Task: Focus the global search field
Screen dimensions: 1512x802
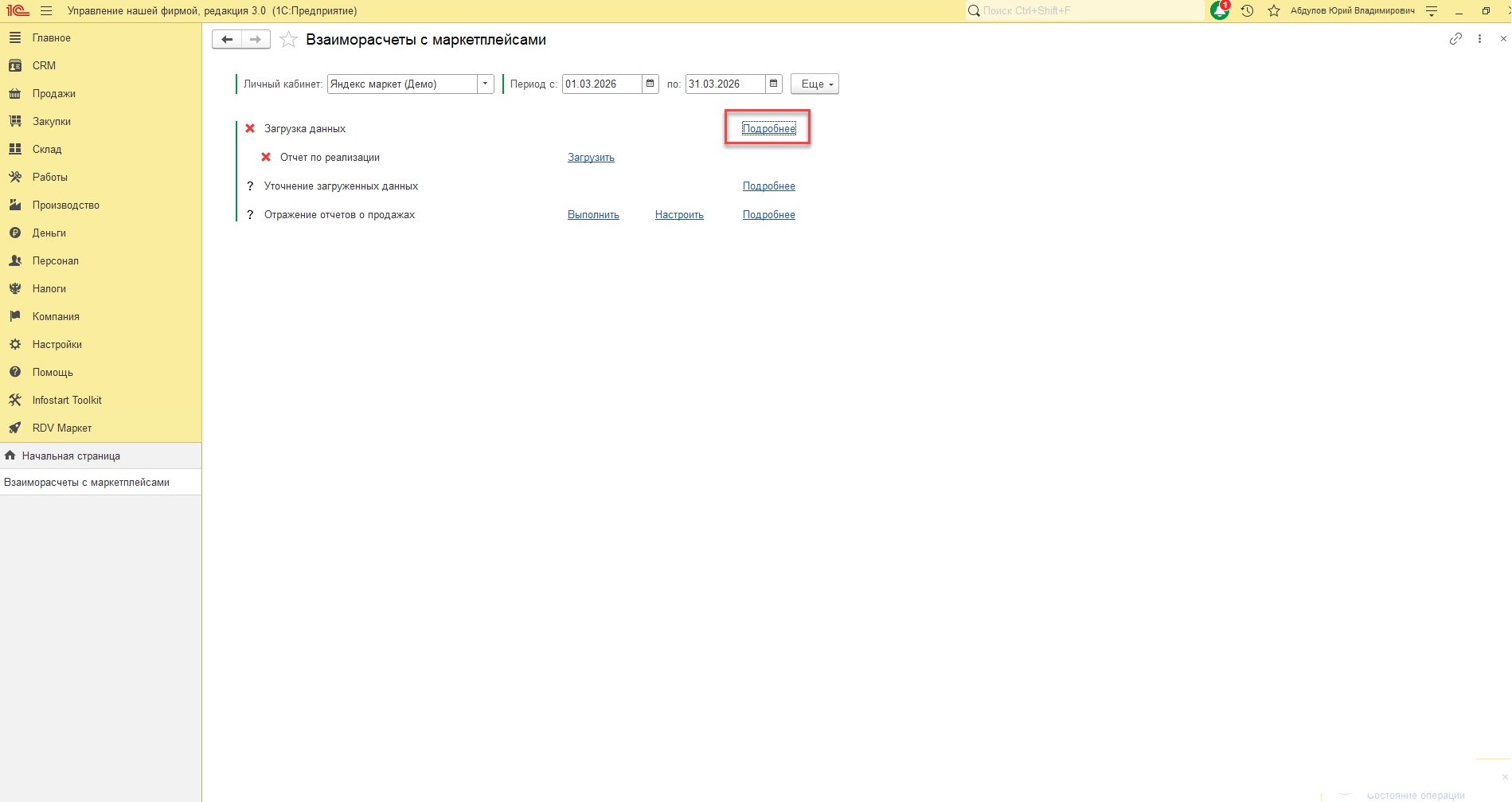Action: pyautogui.click(x=1084, y=10)
